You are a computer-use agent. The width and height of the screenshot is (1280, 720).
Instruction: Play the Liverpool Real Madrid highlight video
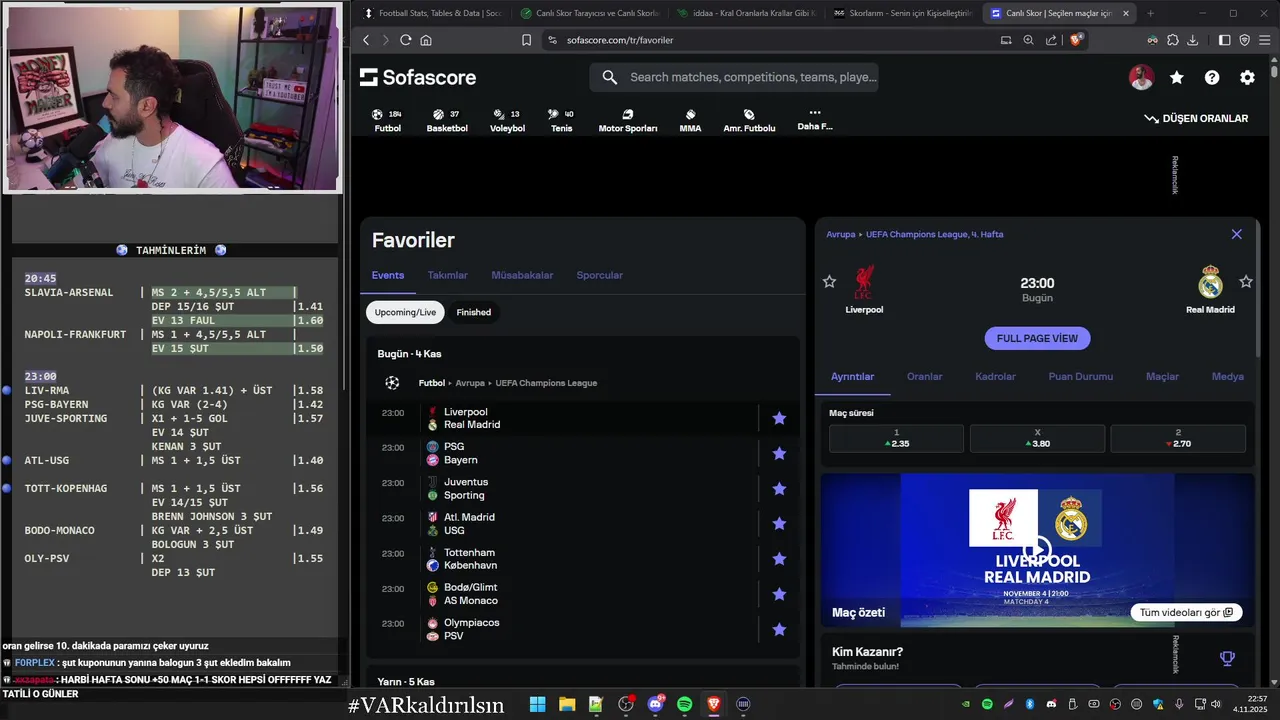(x=1037, y=549)
